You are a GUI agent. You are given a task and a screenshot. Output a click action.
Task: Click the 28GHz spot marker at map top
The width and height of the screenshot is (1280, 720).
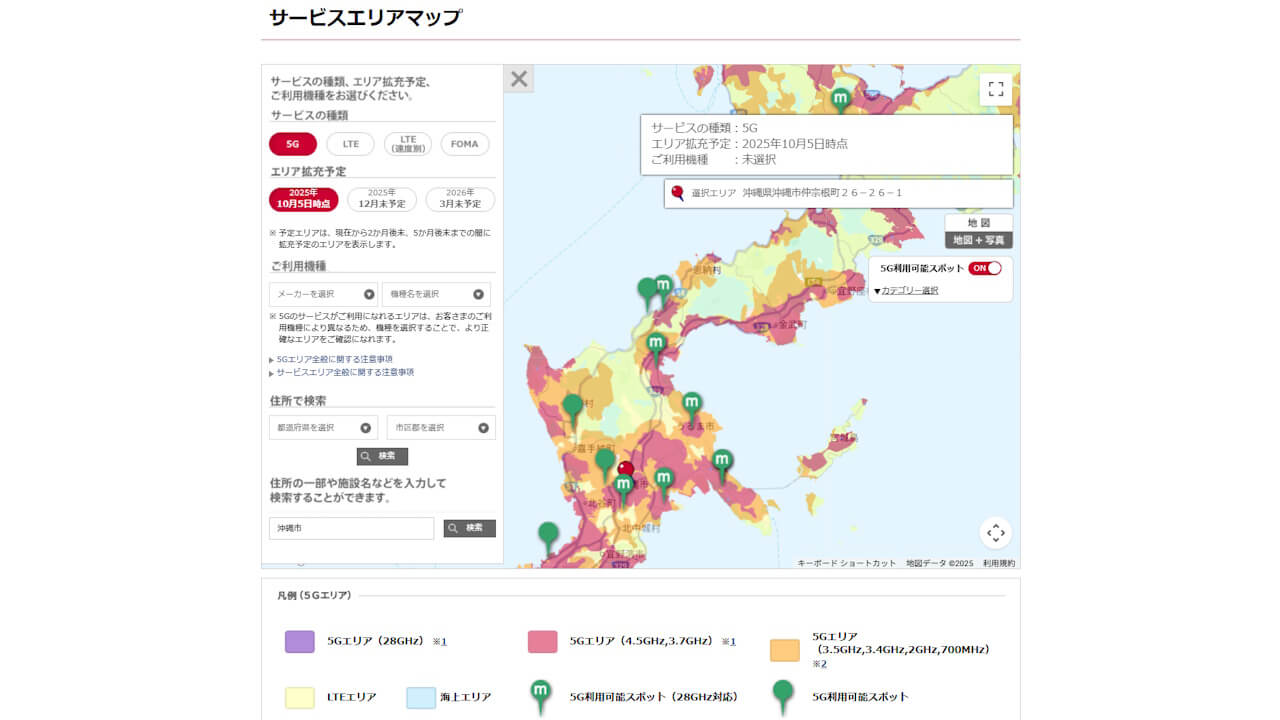pos(841,99)
